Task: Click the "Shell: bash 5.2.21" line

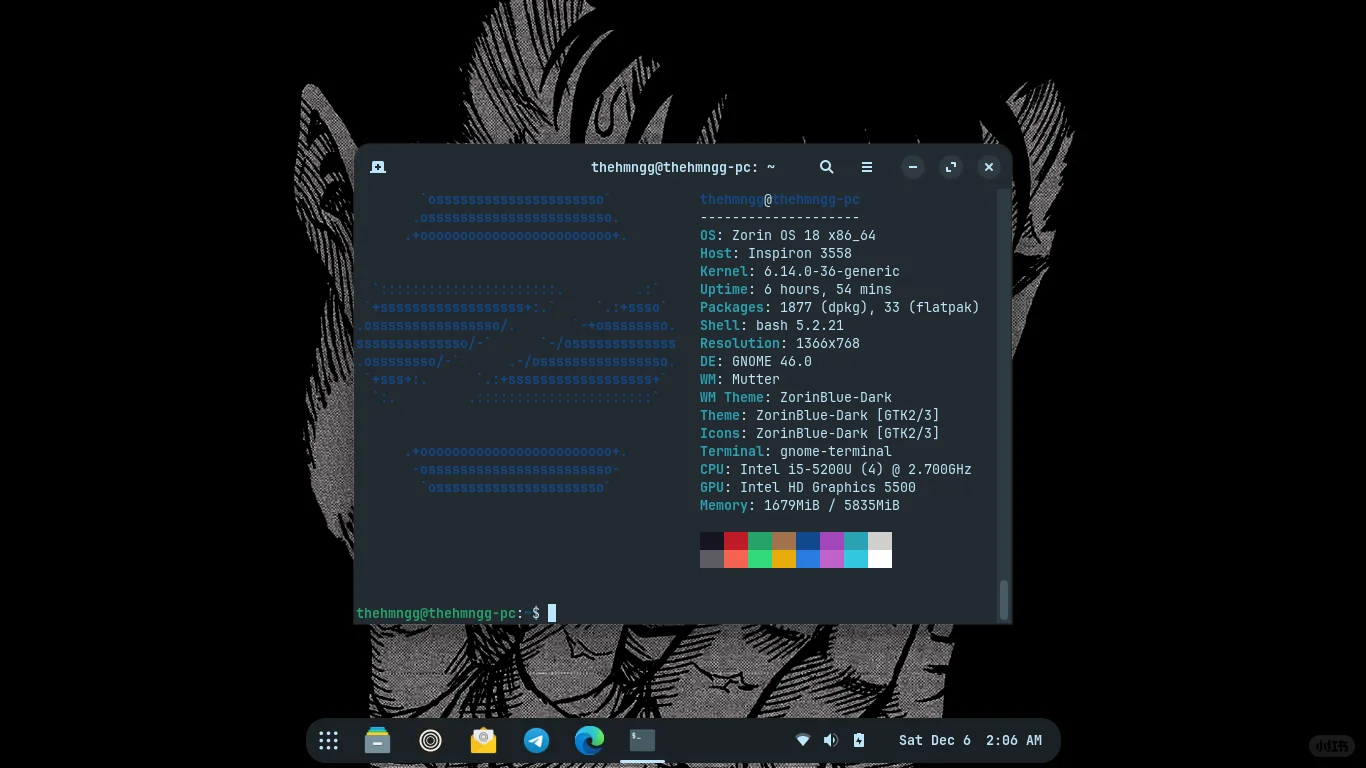Action: [772, 326]
